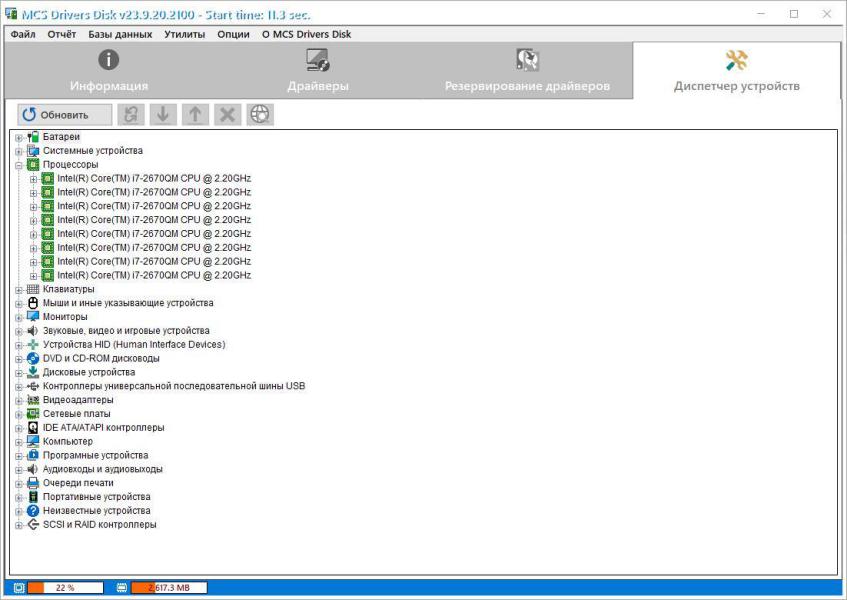The image size is (847, 600).
Task: Expand the Мониторы tree node
Action: [19, 318]
